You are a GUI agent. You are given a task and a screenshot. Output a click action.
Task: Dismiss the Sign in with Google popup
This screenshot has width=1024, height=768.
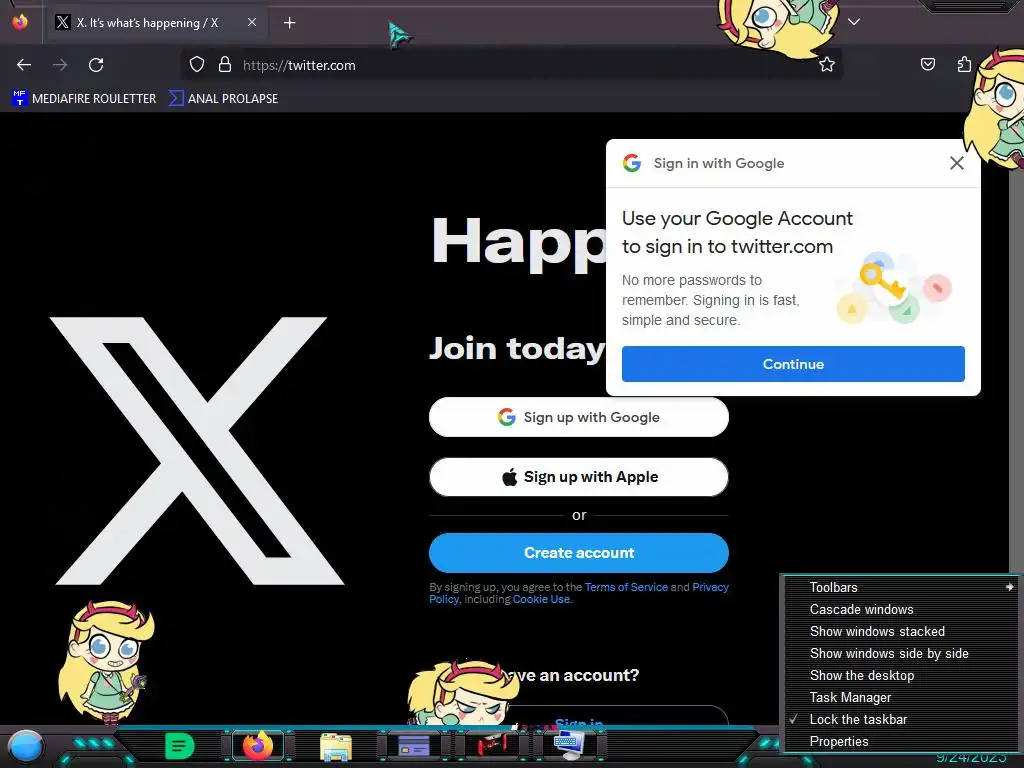(x=956, y=163)
